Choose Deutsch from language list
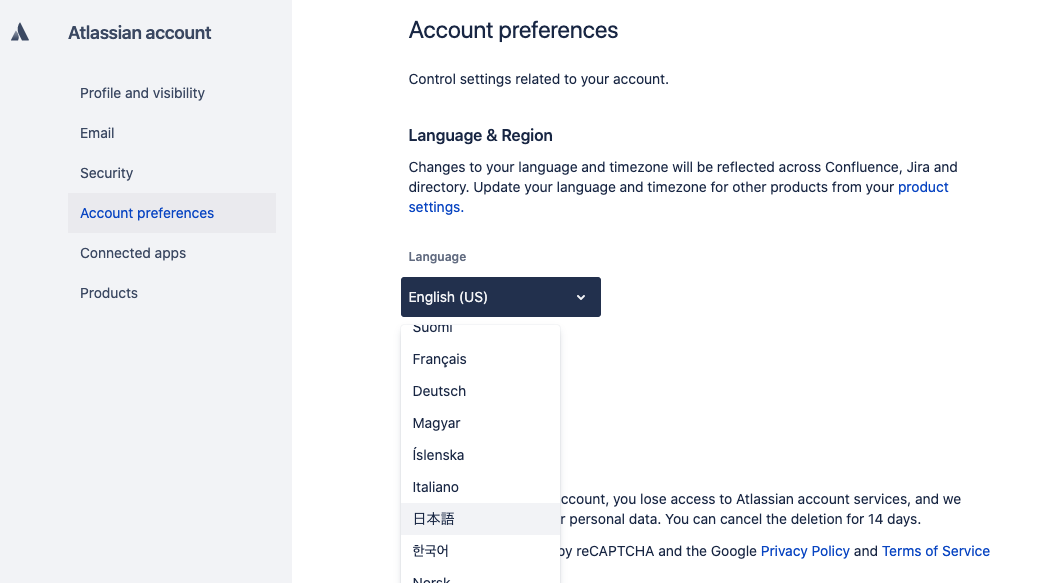 pyautogui.click(x=480, y=391)
